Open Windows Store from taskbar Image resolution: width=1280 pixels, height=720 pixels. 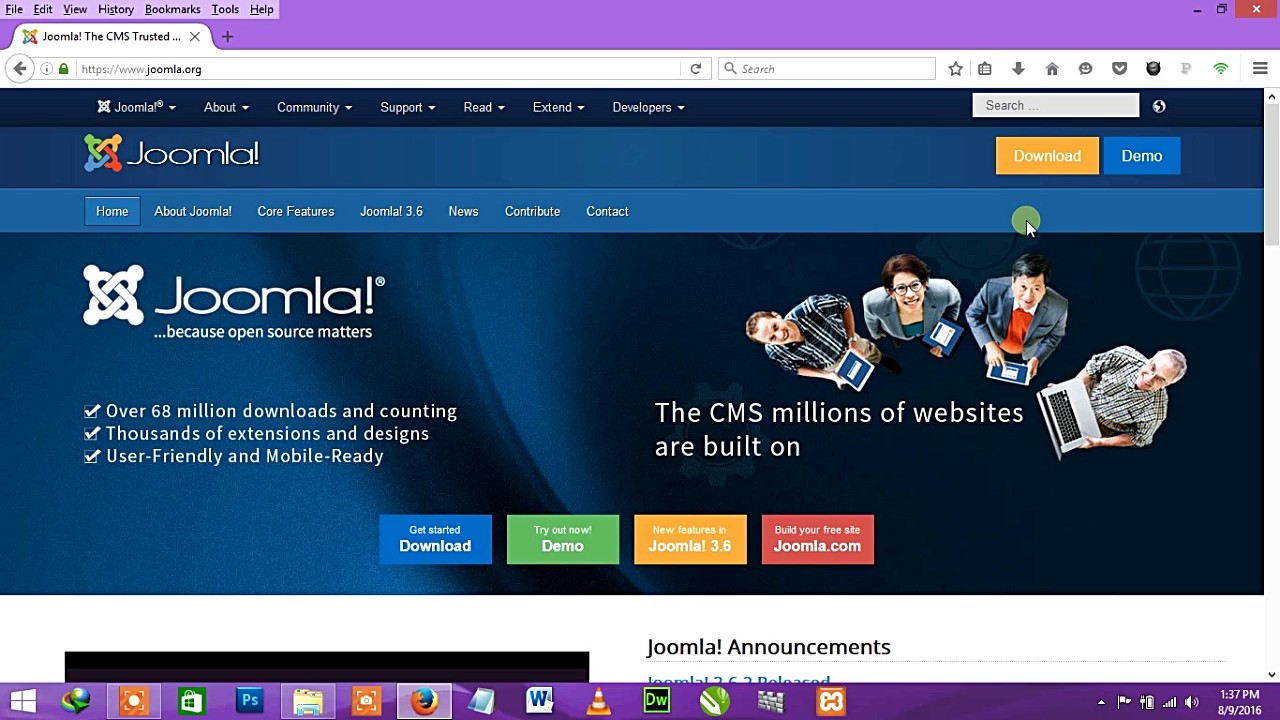191,701
